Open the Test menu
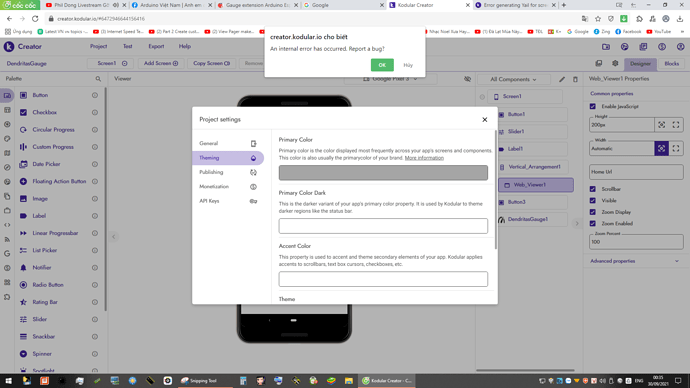This screenshot has width=690, height=388. [128, 46]
